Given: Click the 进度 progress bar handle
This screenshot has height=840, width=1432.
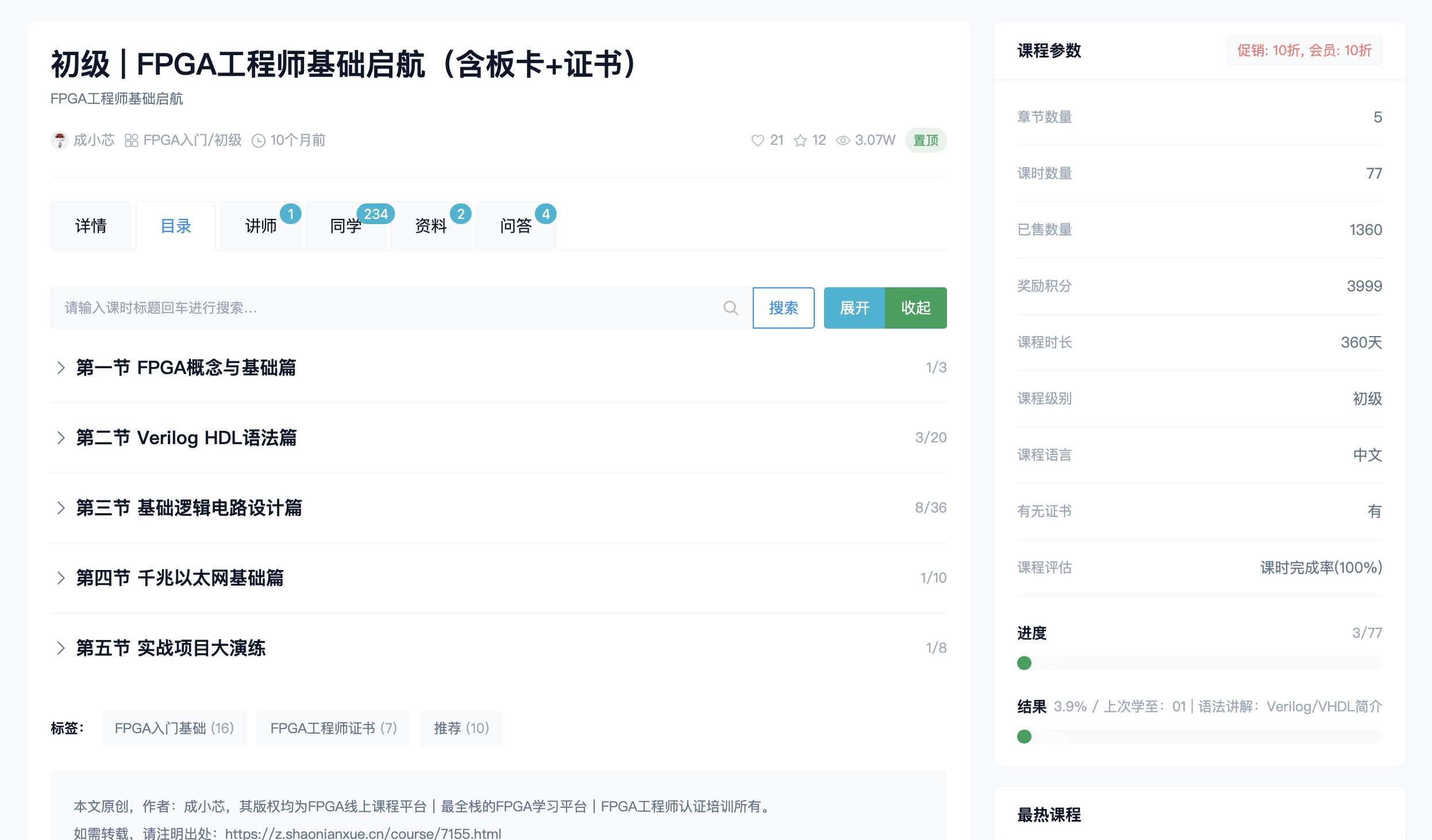Looking at the screenshot, I should [1024, 663].
